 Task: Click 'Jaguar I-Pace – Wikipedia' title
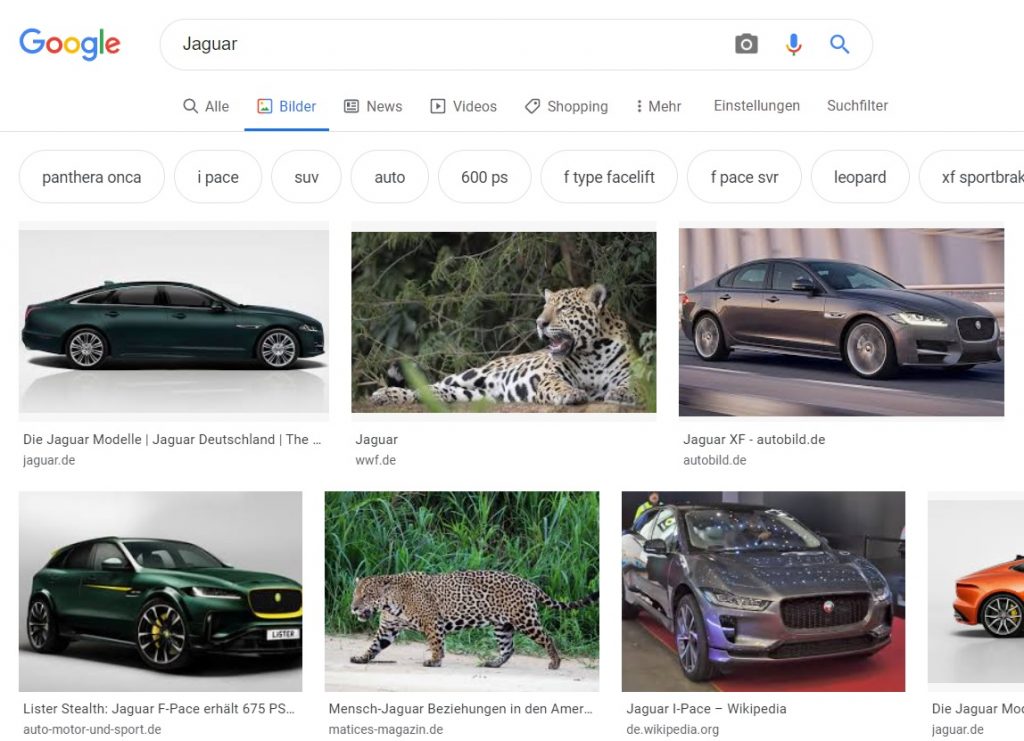(x=706, y=708)
